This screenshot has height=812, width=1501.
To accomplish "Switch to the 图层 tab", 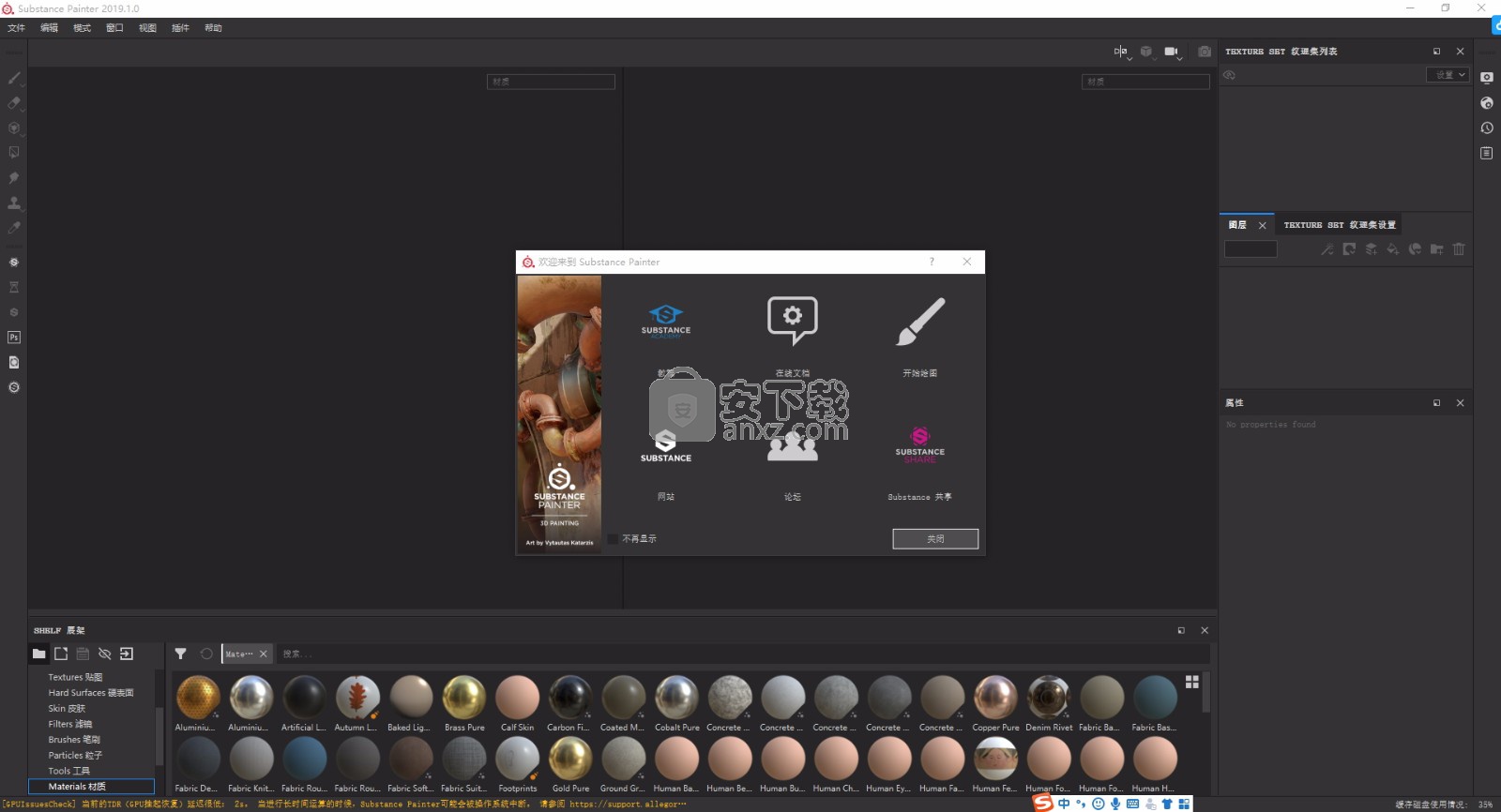I will pyautogui.click(x=1237, y=225).
